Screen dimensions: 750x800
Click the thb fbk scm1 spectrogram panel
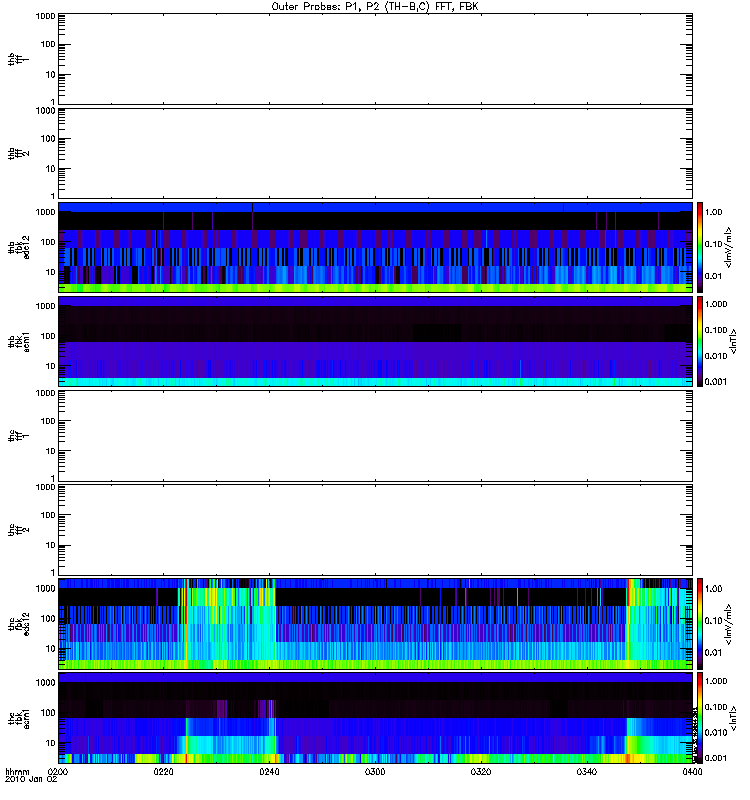375,341
